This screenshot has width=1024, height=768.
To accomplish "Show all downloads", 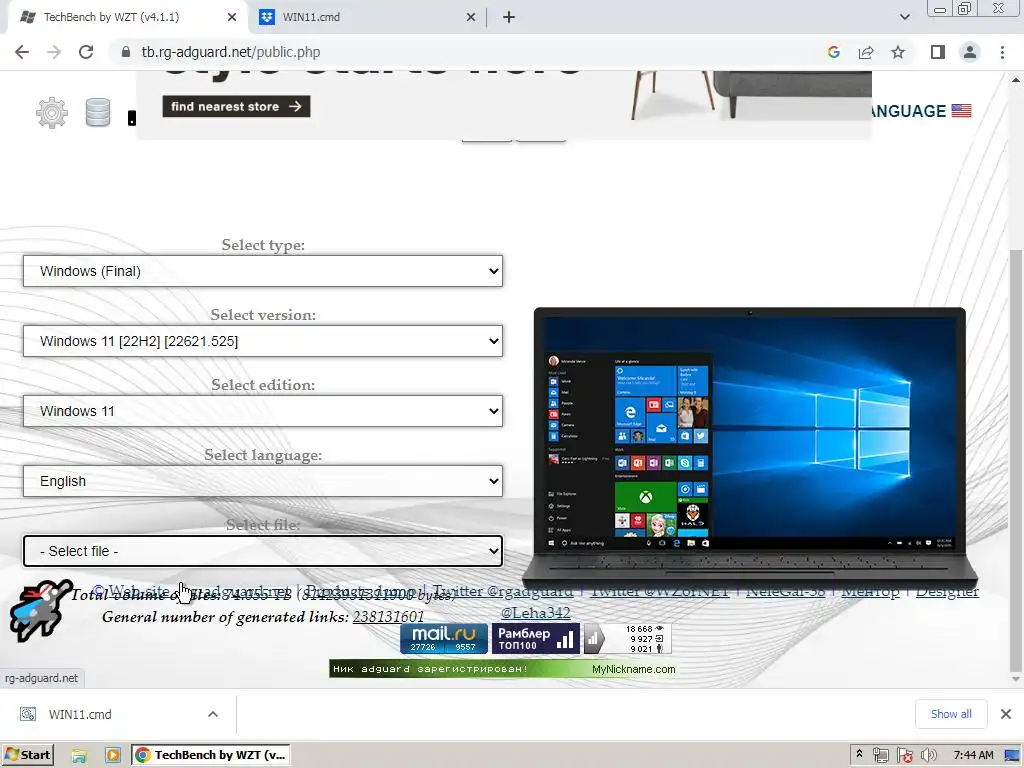I will (951, 714).
